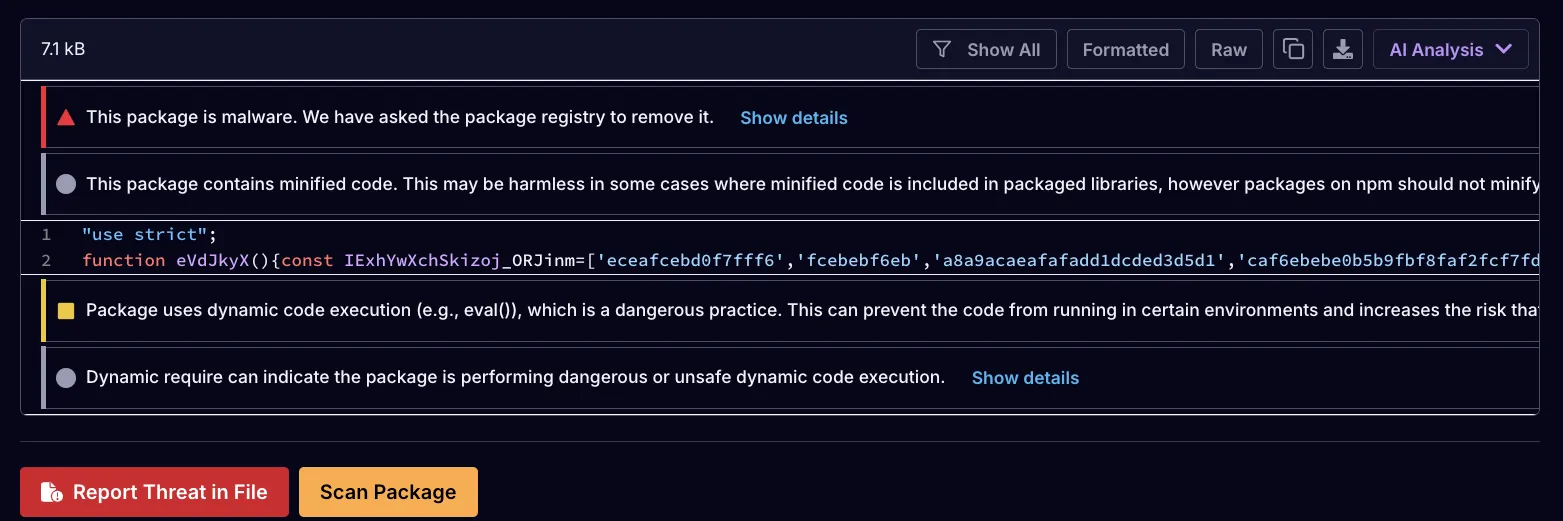This screenshot has height=521, width=1563.
Task: Click the AI Analysis chevron arrow
Action: click(1503, 49)
